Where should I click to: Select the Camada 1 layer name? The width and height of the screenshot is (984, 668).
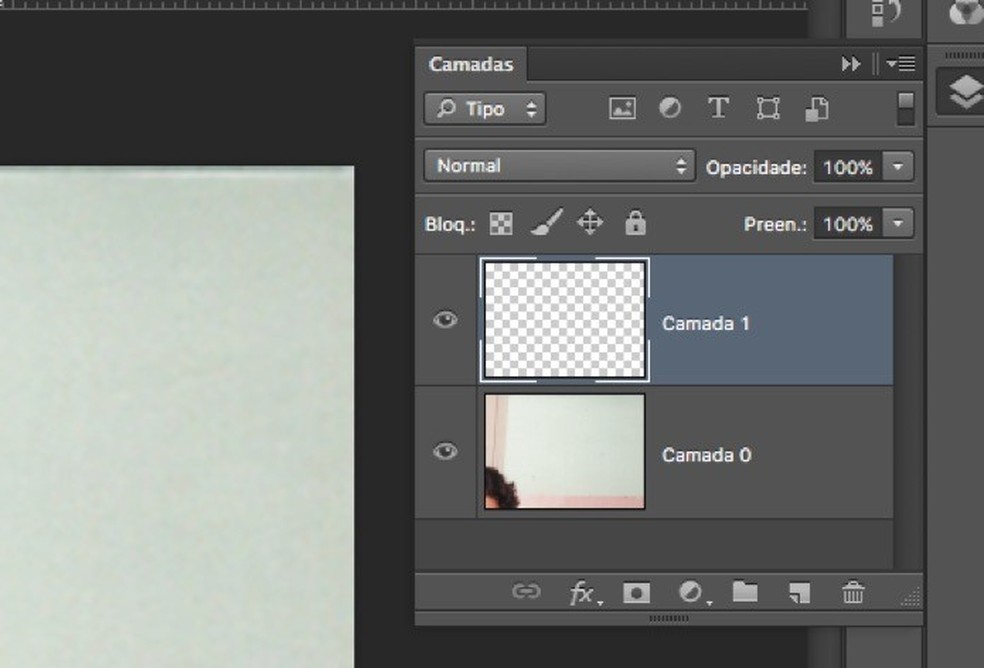coord(705,323)
